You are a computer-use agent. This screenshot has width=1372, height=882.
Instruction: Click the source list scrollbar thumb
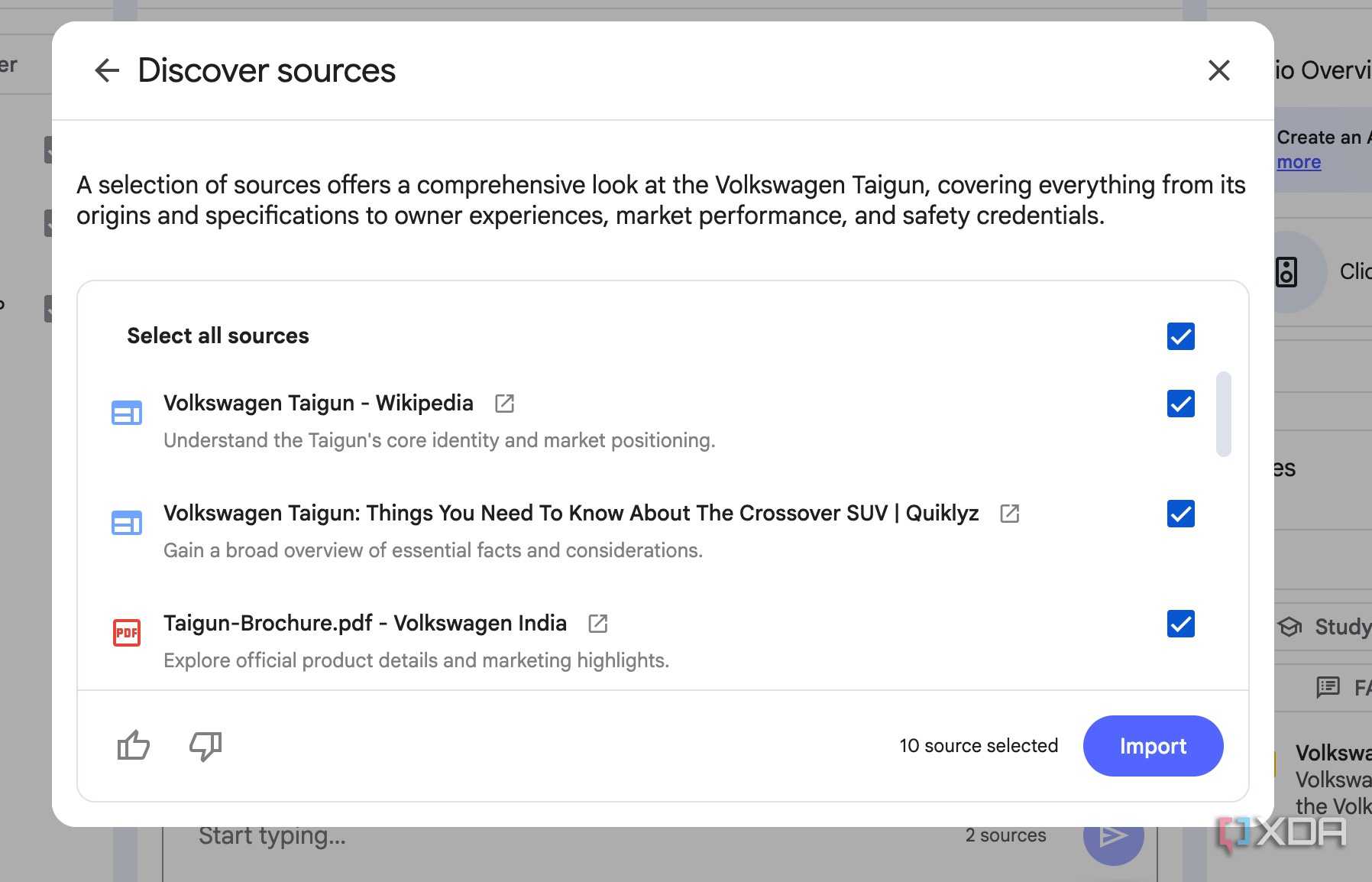1223,414
